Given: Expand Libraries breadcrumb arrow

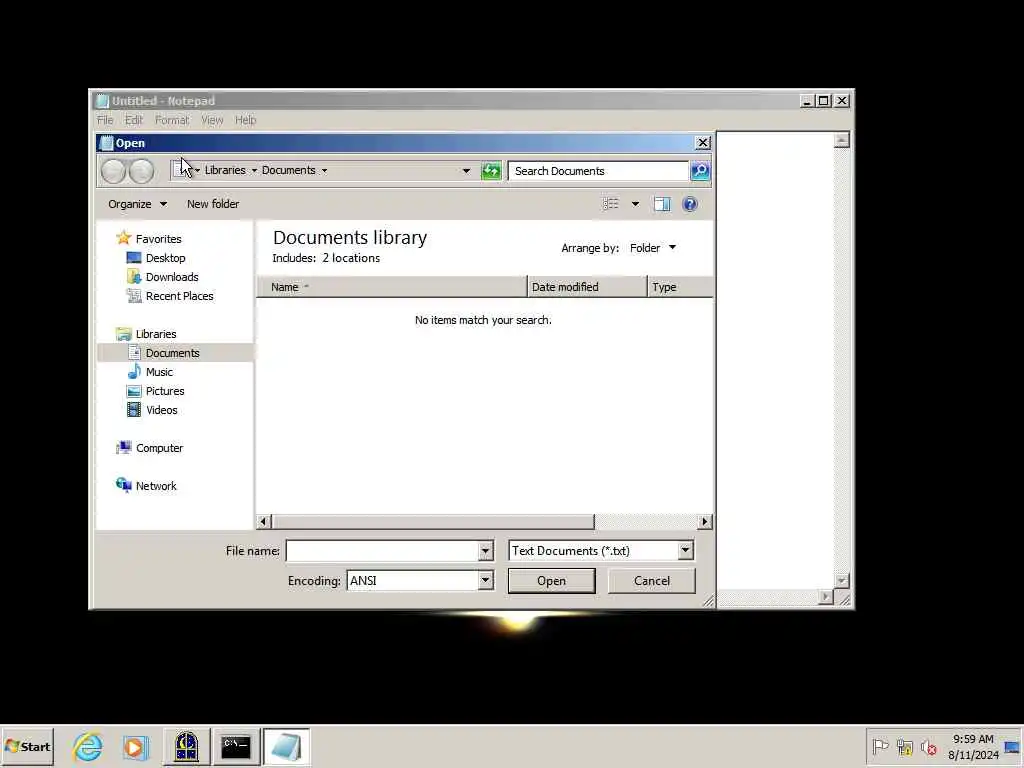Looking at the screenshot, I should (254, 170).
